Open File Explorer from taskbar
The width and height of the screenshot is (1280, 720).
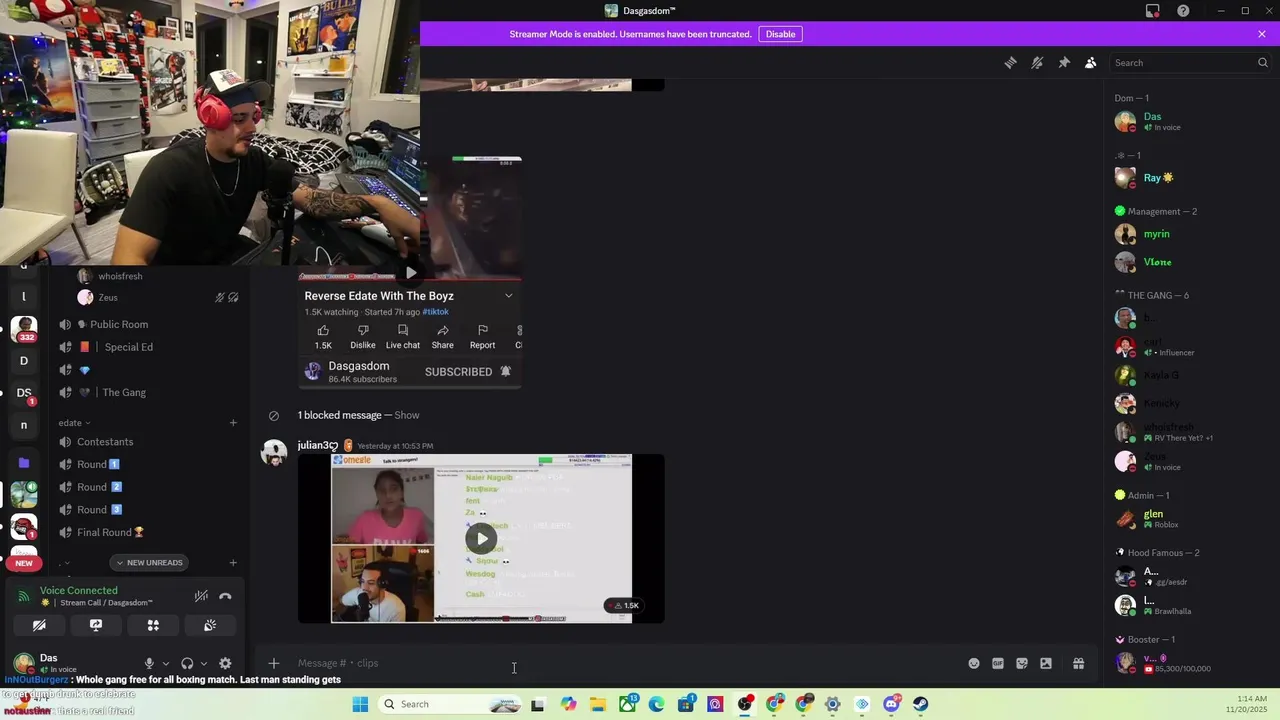coord(598,704)
